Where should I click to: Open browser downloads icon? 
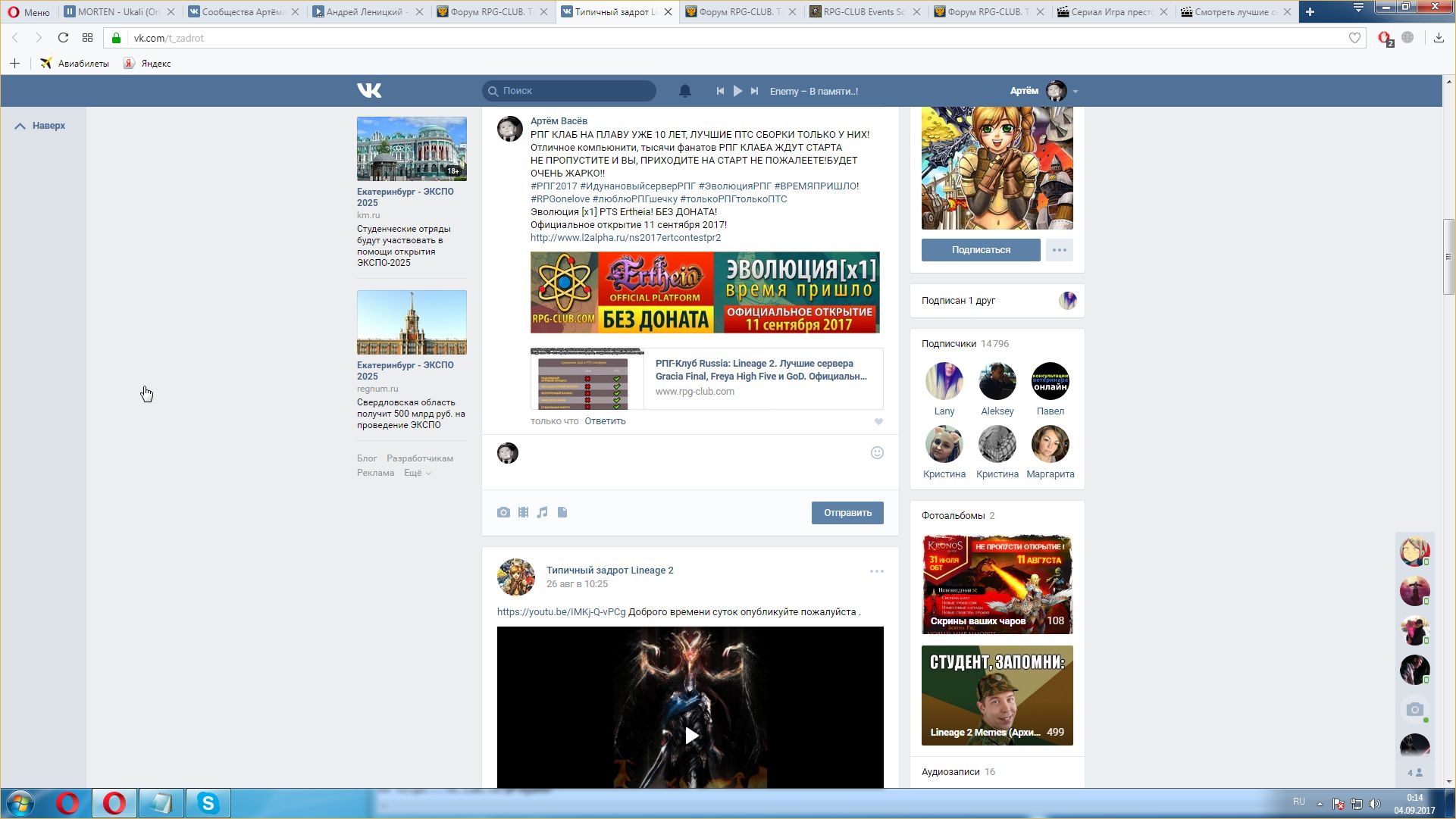(x=1439, y=38)
